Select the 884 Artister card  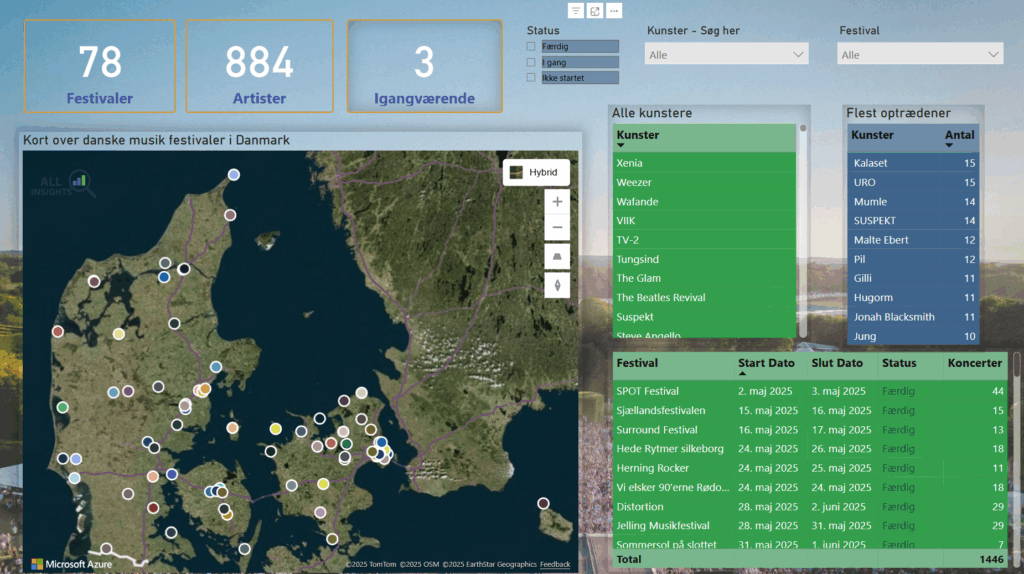(259, 67)
